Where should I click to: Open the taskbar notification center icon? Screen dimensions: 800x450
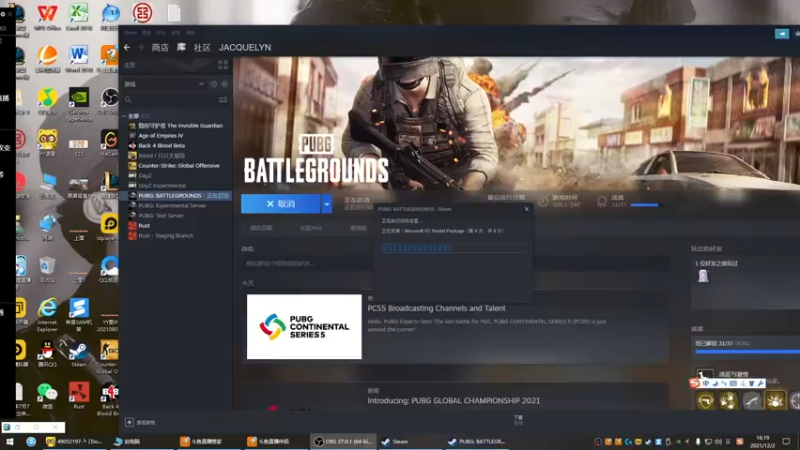(787, 441)
